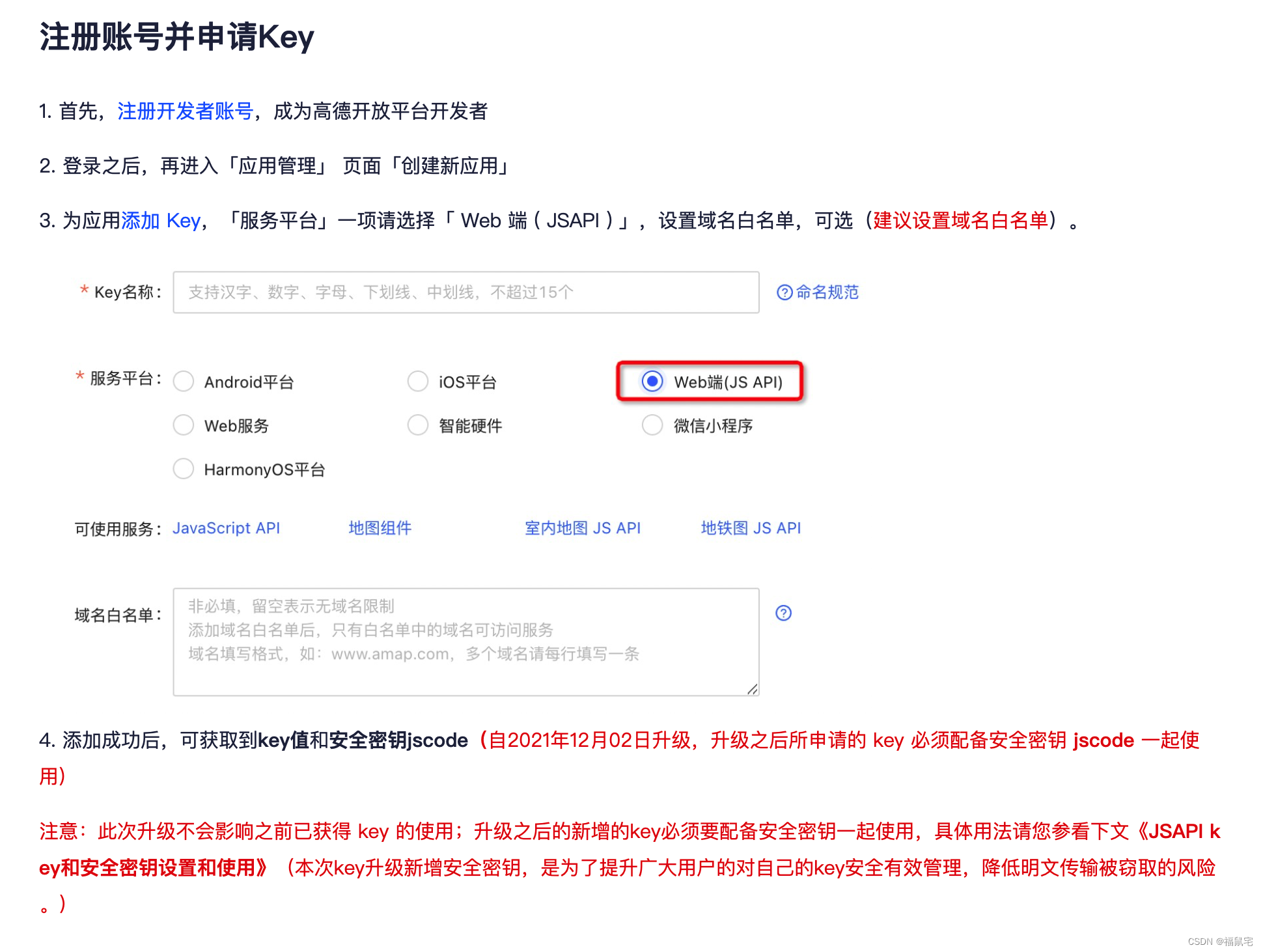
Task: Click the Key名称 input field
Action: 466,292
